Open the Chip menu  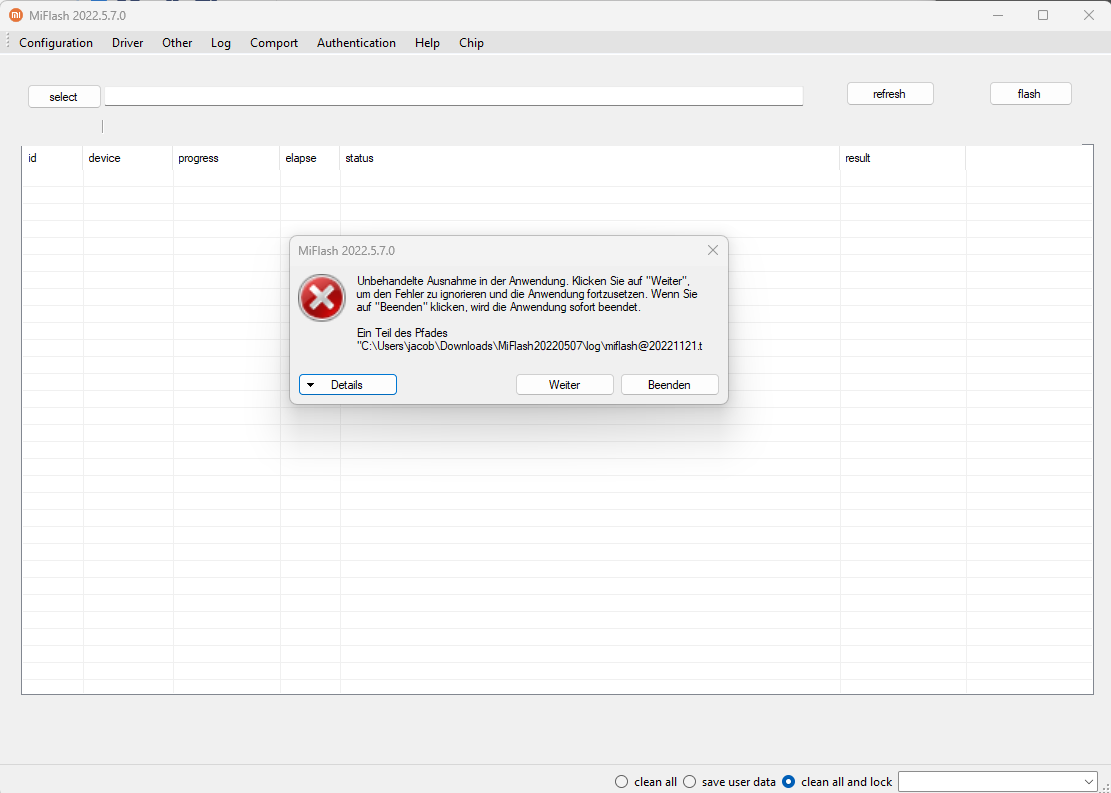(x=471, y=43)
